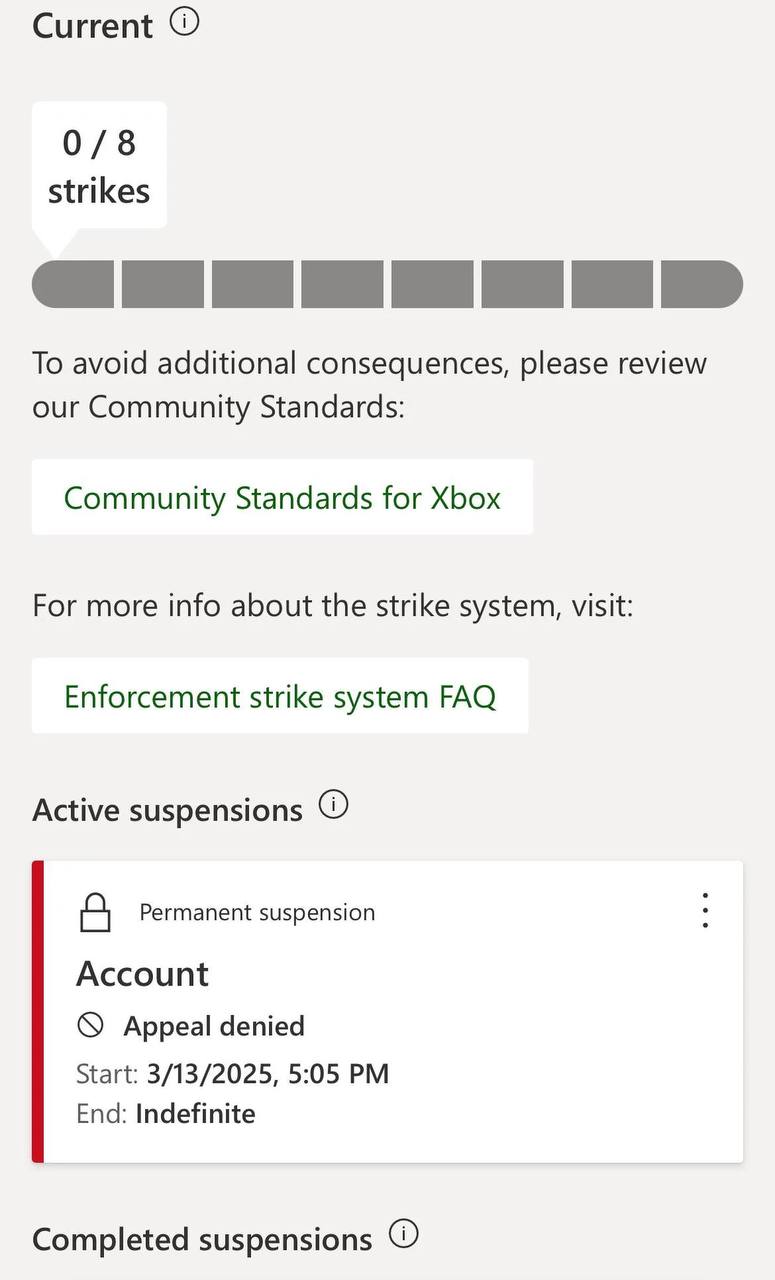Click the End: Indefinite text
The image size is (775, 1280).
tap(166, 1114)
